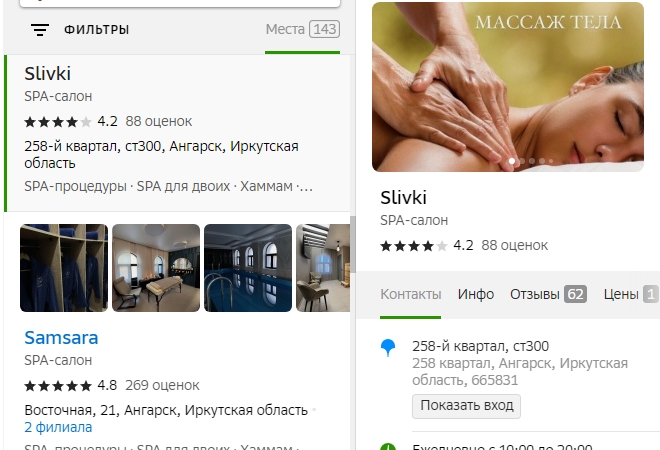Image resolution: width=660 pixels, height=450 pixels.
Task: Open the Отзывы reviews tab
Action: 548,294
